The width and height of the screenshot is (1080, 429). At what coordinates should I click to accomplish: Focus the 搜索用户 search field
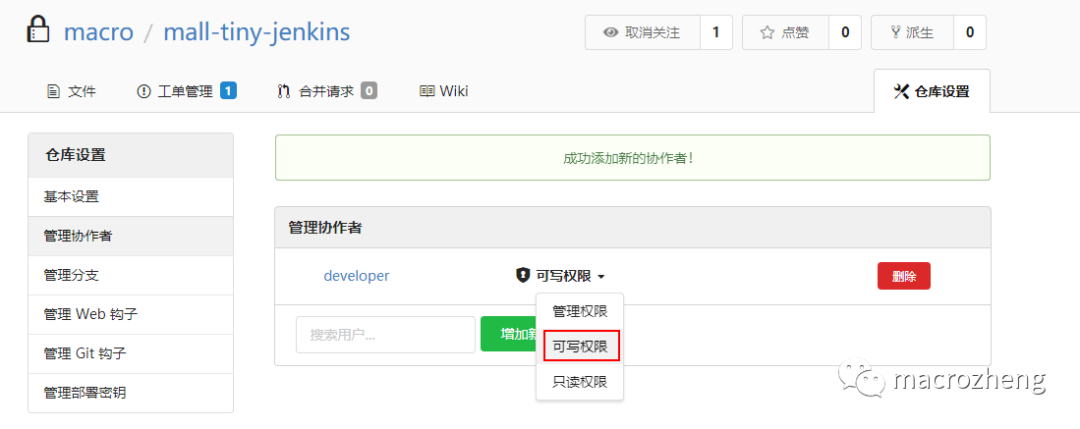pyautogui.click(x=386, y=335)
